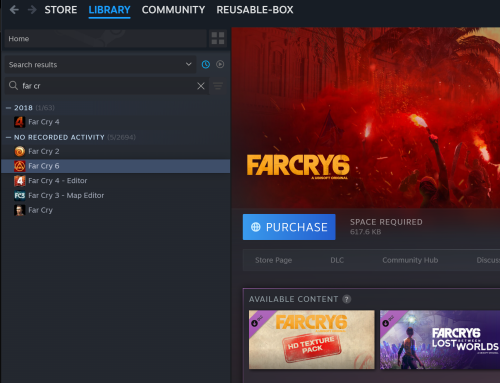Click the 'AVAILABLE CONTENT' heading

(x=293, y=299)
